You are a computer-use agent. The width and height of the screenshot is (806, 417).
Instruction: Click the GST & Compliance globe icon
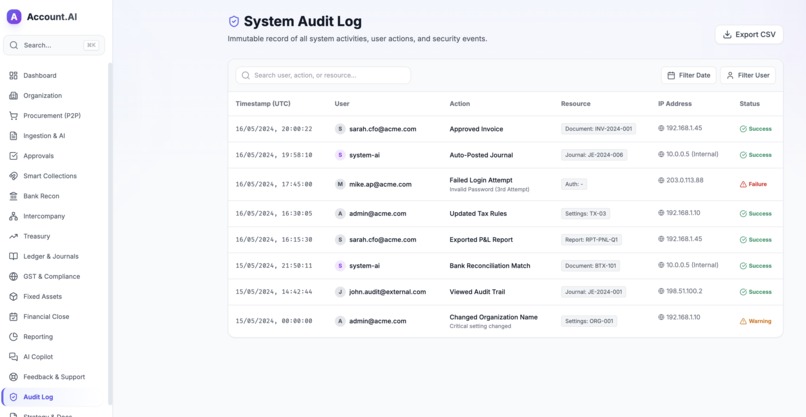[x=13, y=276]
